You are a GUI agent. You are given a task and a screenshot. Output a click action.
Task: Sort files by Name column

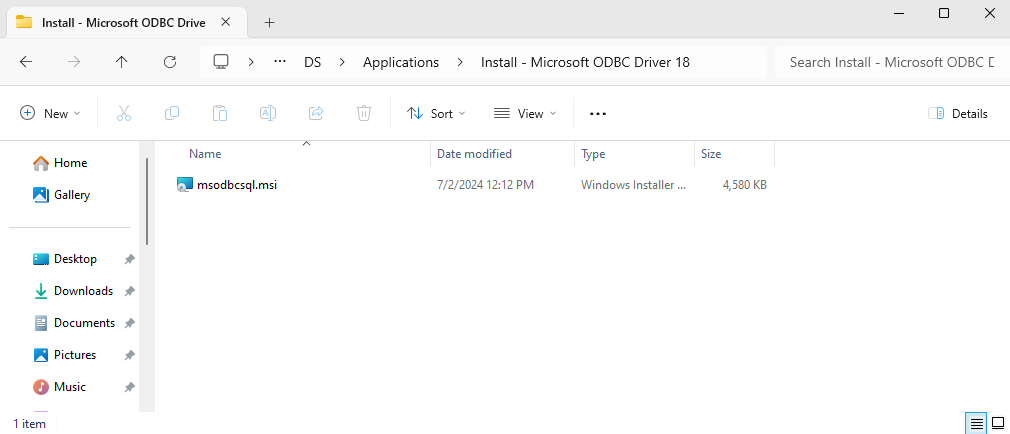[205, 154]
